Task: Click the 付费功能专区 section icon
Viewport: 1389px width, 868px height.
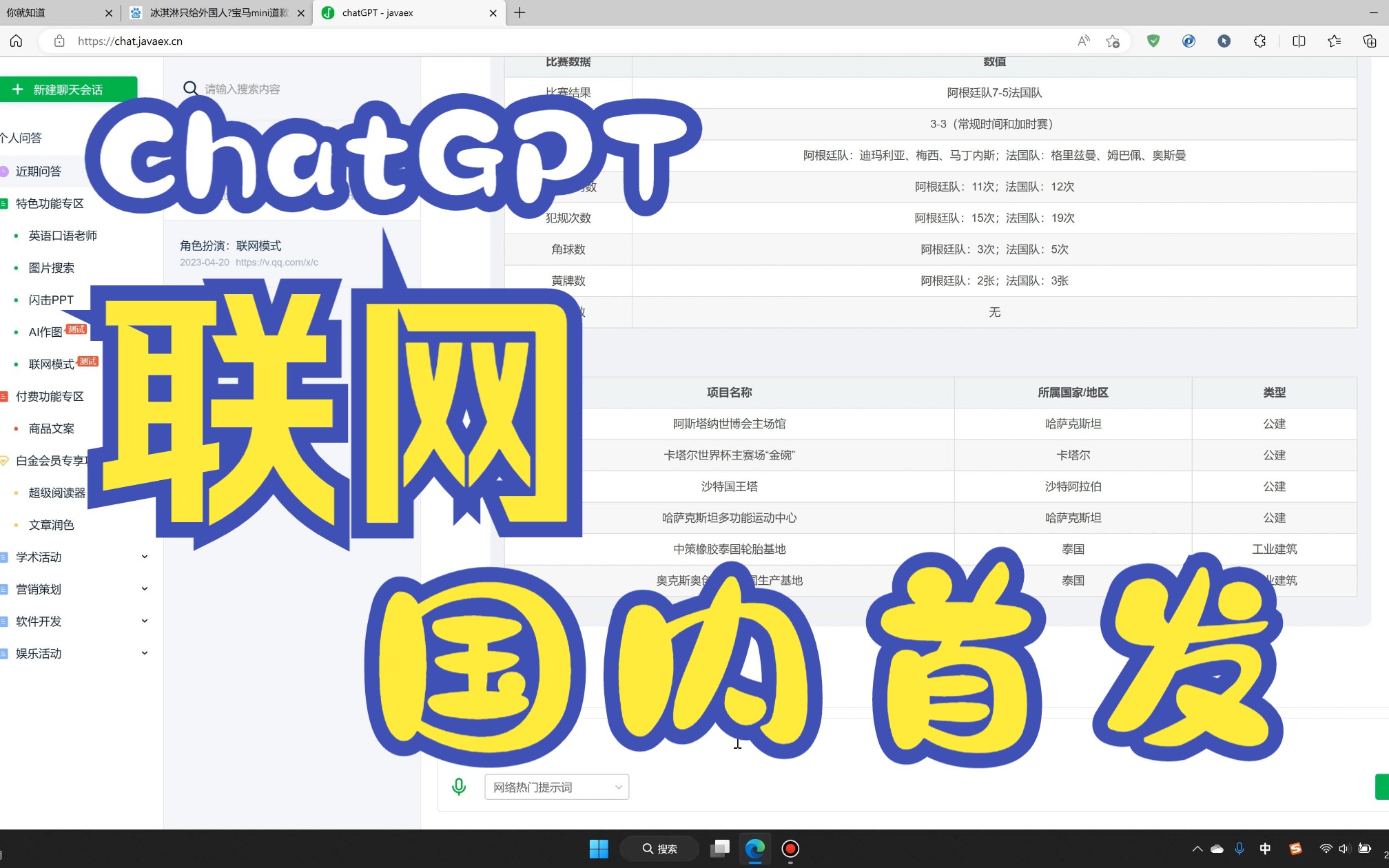Action: [x=3, y=396]
